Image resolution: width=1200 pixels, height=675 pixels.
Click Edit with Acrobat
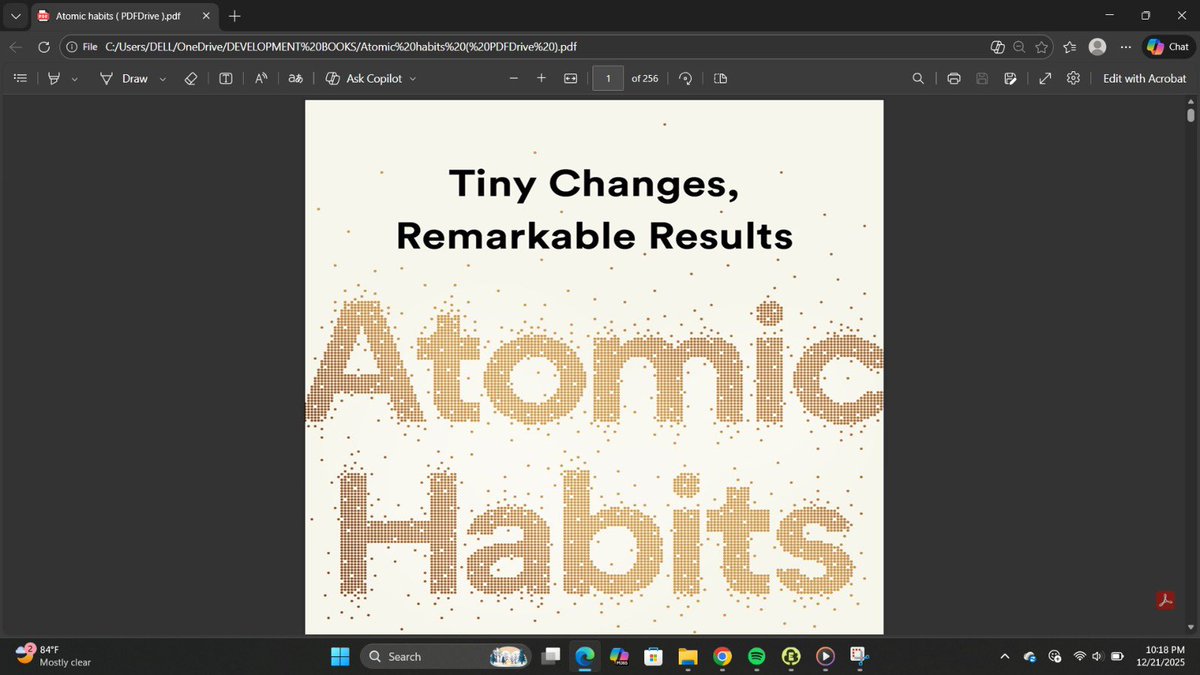click(x=1144, y=78)
